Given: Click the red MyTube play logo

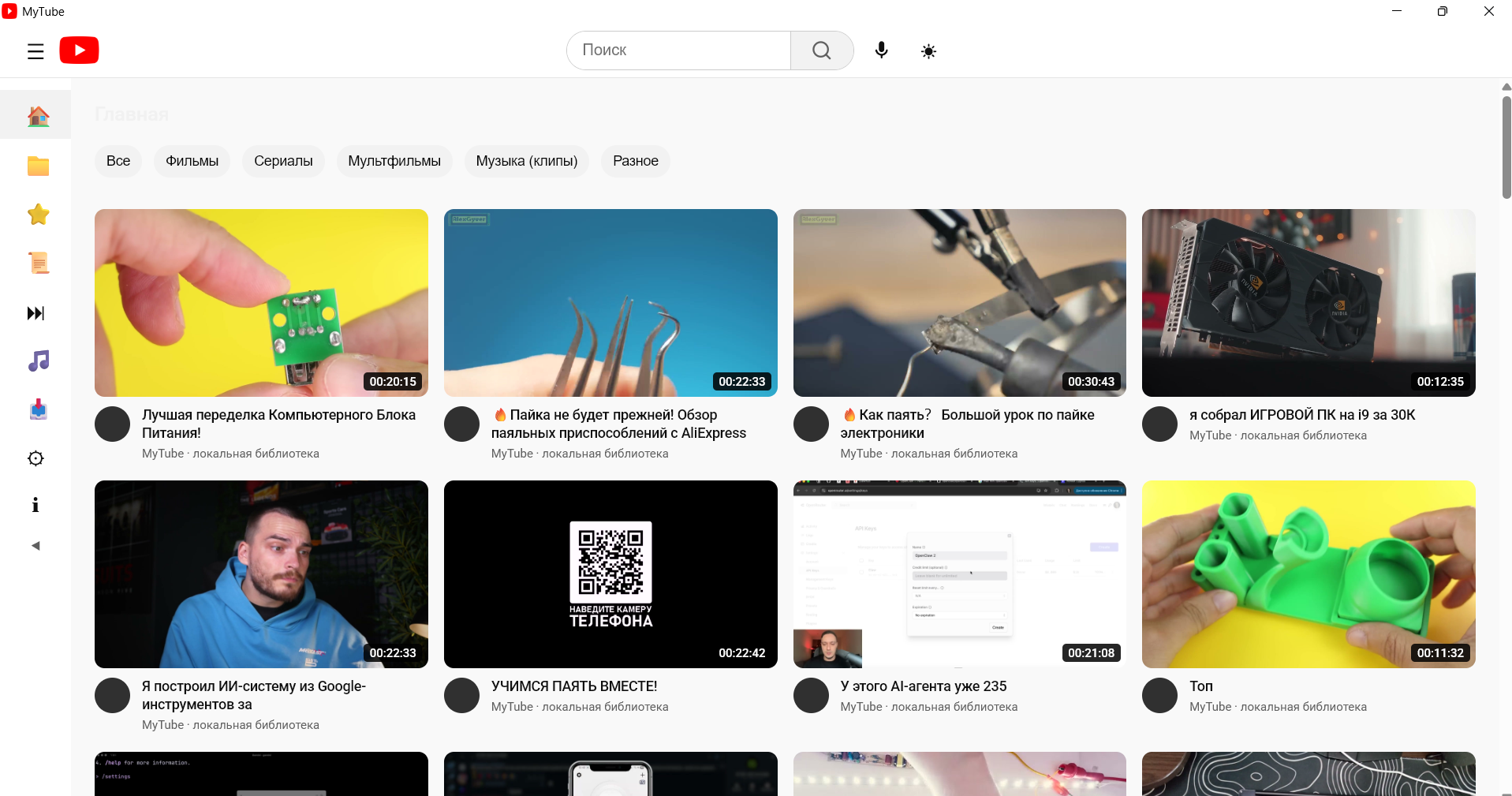Looking at the screenshot, I should (x=79, y=50).
